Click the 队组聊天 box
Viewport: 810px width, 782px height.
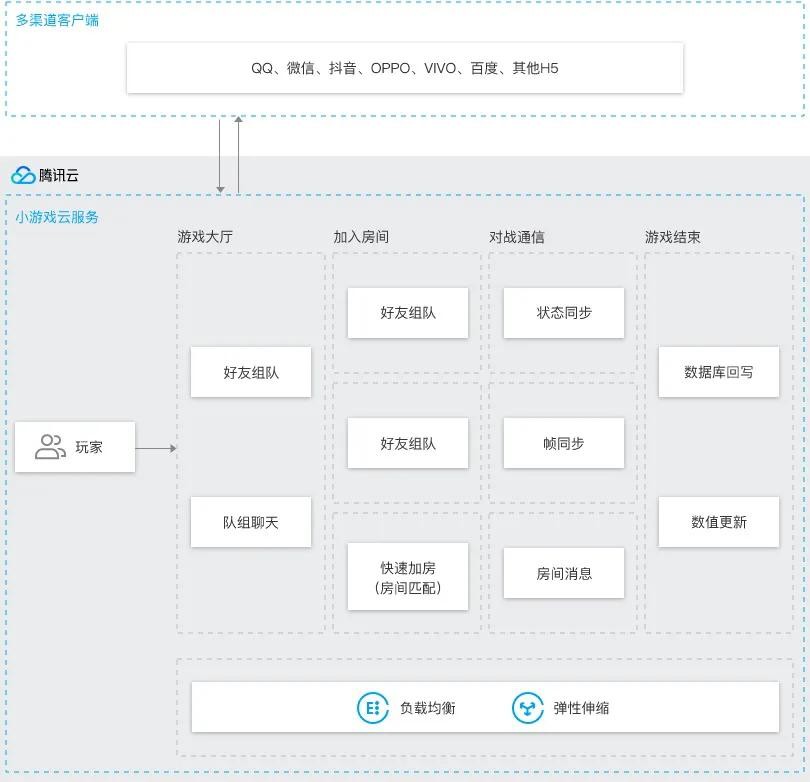click(x=251, y=522)
